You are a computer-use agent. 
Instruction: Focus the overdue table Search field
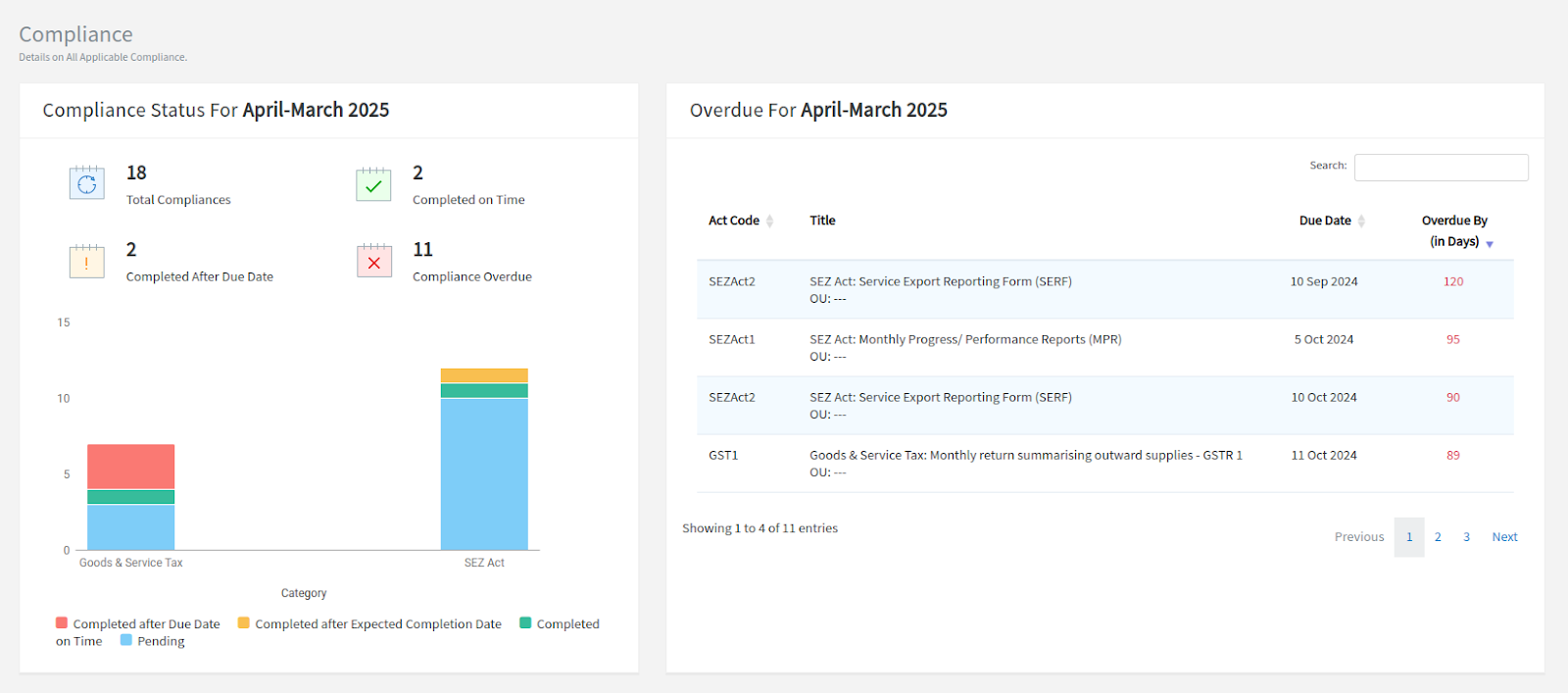pyautogui.click(x=1441, y=168)
